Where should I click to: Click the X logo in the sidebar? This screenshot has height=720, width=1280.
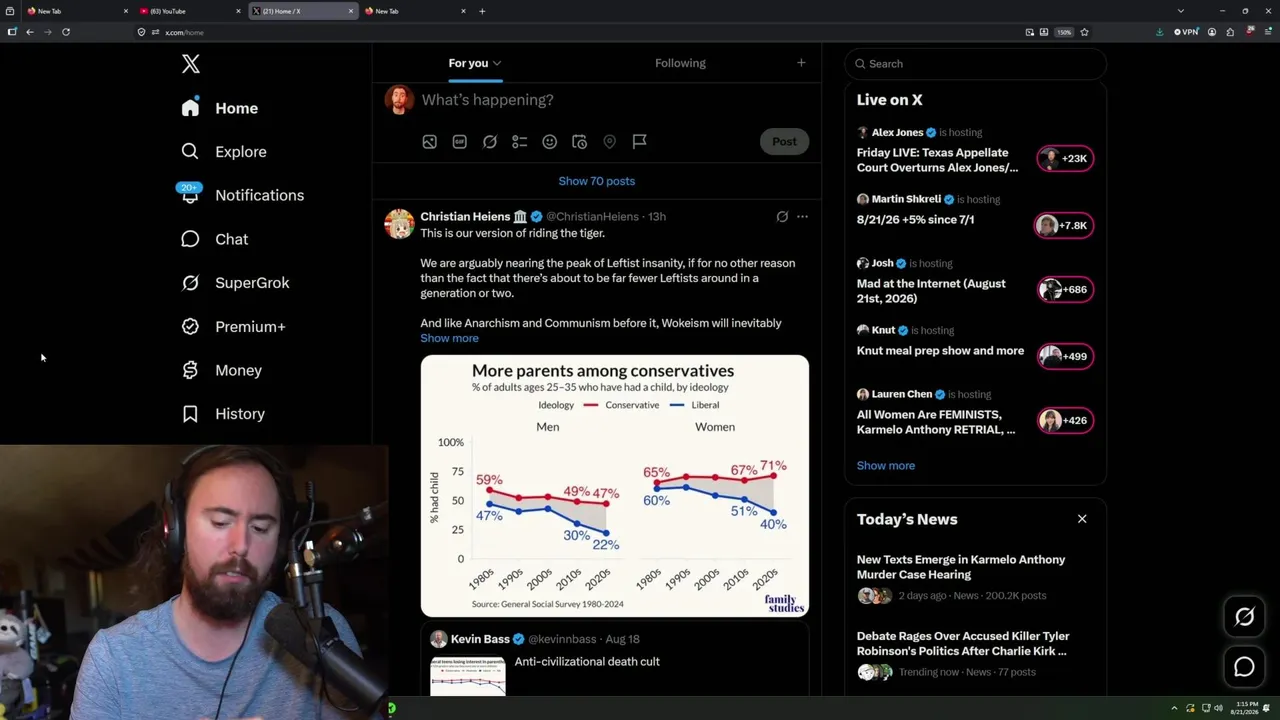click(x=191, y=64)
